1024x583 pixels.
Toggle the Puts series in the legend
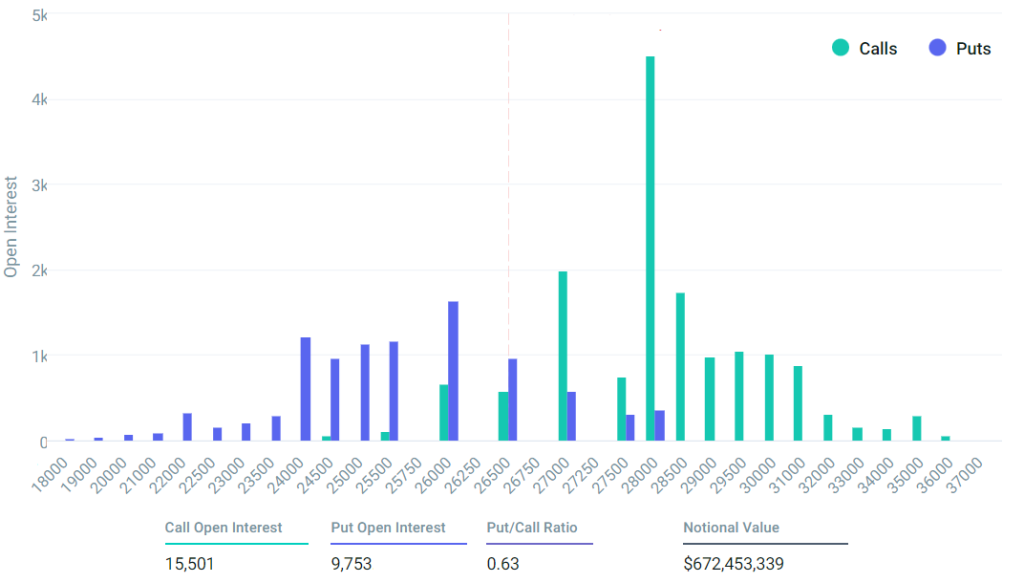972,48
